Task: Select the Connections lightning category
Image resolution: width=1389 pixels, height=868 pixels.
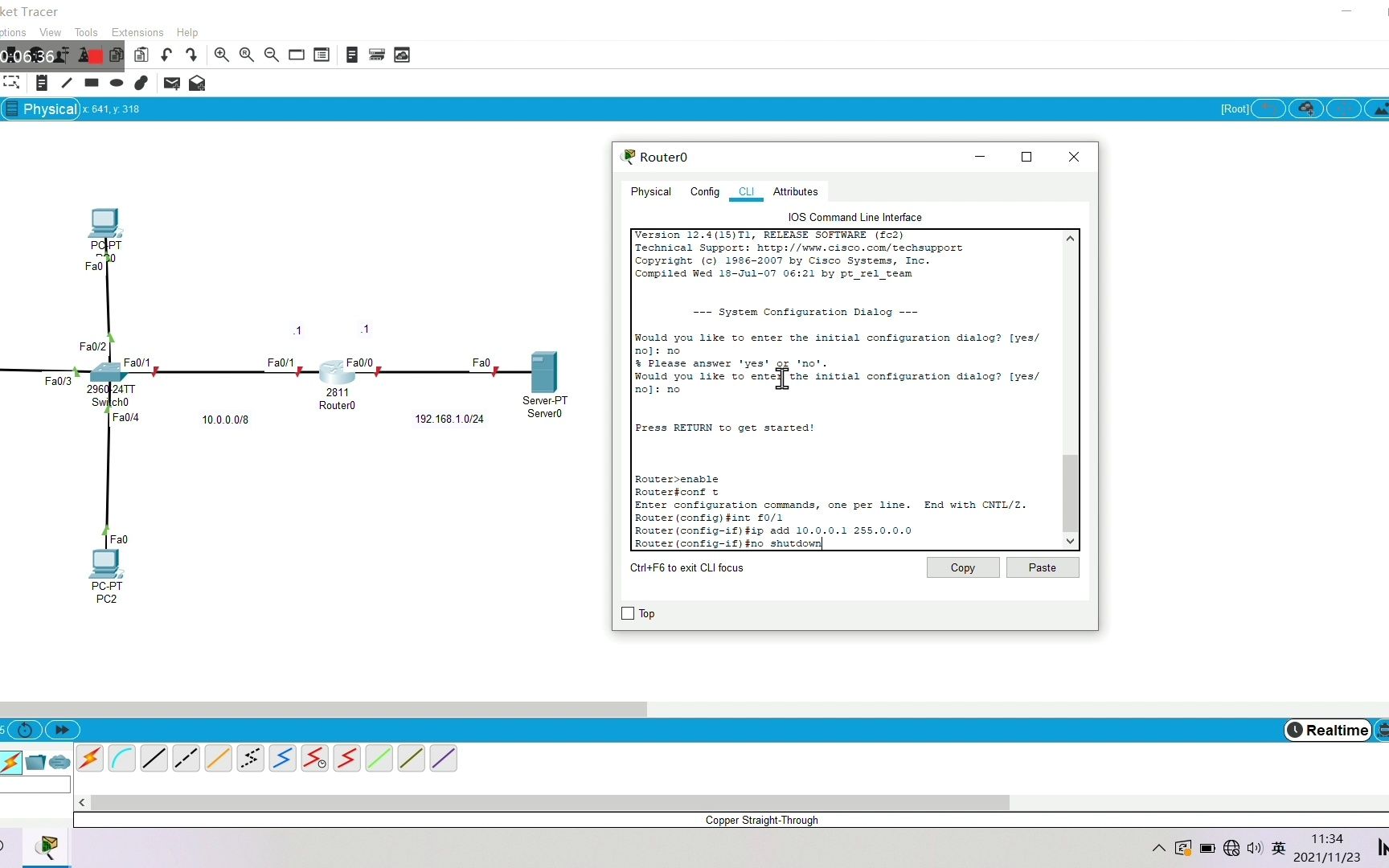Action: click(10, 762)
